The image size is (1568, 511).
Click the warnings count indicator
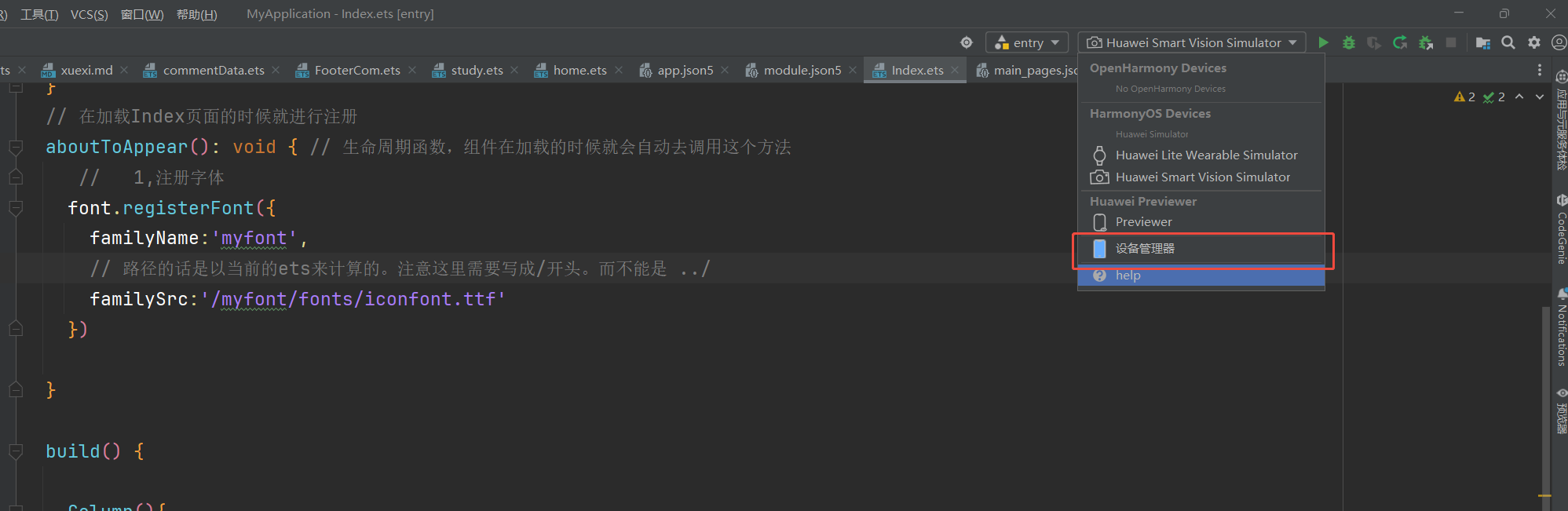coord(1464,97)
